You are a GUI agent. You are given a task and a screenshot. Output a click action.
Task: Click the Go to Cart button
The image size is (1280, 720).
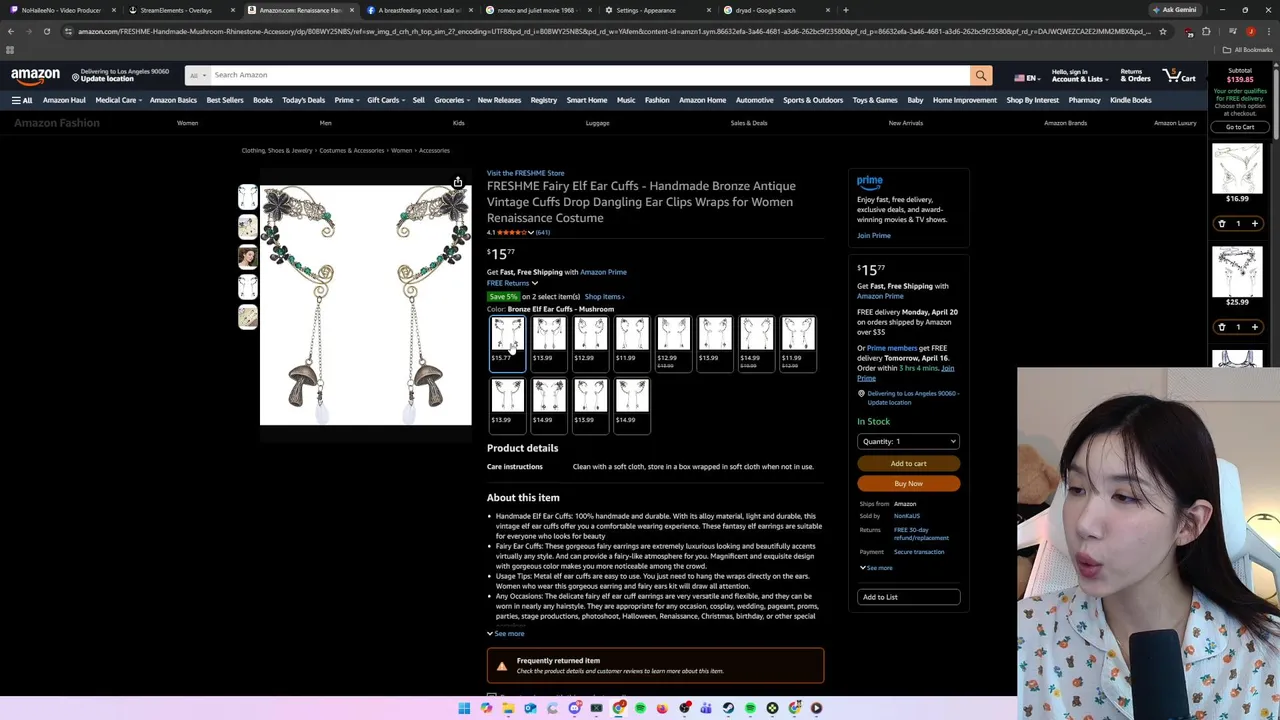click(x=1240, y=127)
